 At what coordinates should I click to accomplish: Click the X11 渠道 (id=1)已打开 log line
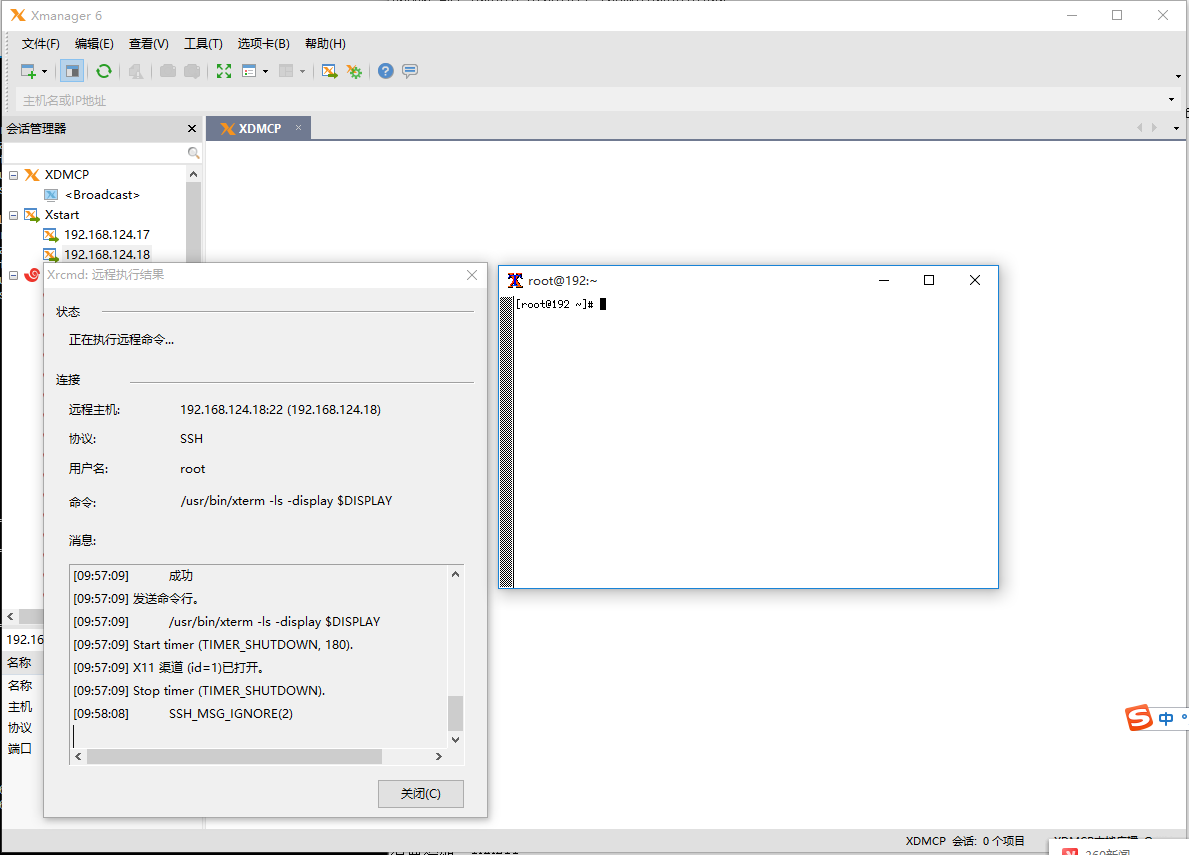(199, 668)
